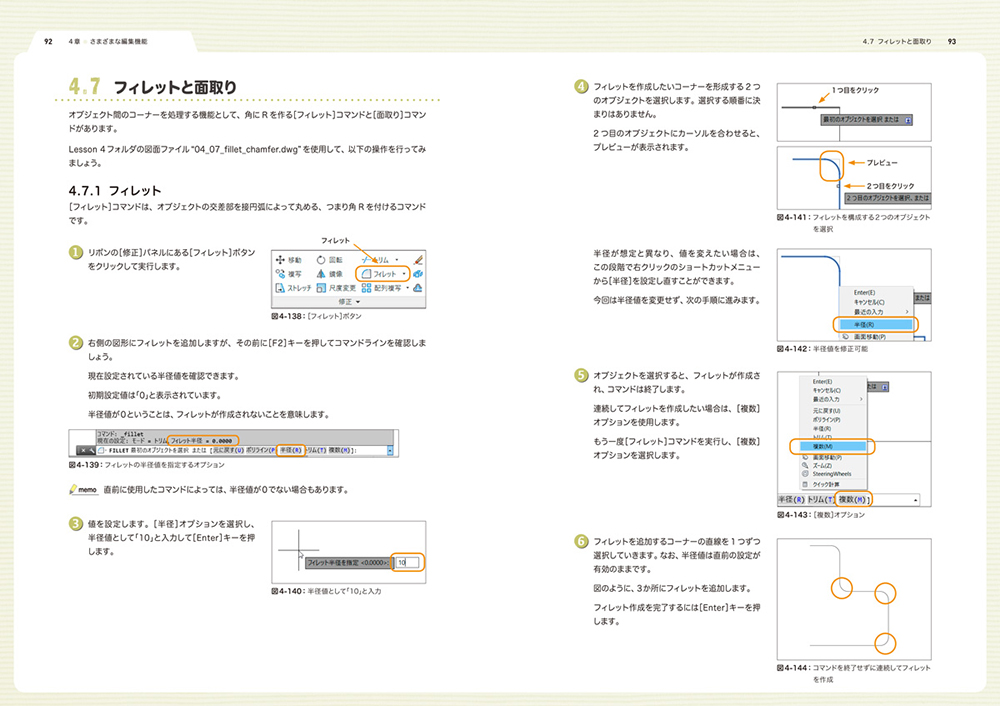Image resolution: width=1000 pixels, height=706 pixels.
Task: Select the トリム (Trim) tool in ribbon
Action: pos(375,260)
